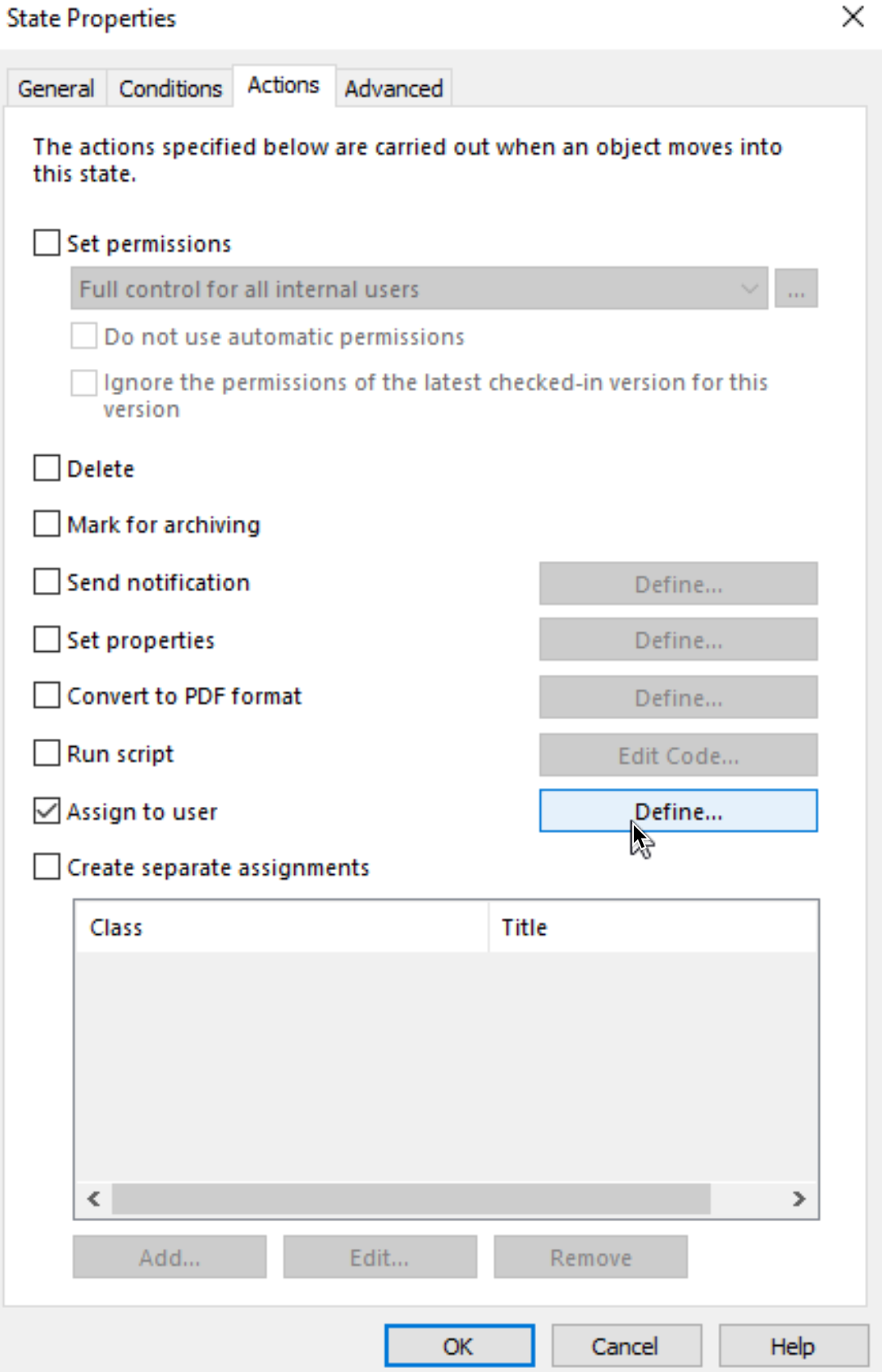
Task: Switch to the General tab
Action: (x=56, y=88)
